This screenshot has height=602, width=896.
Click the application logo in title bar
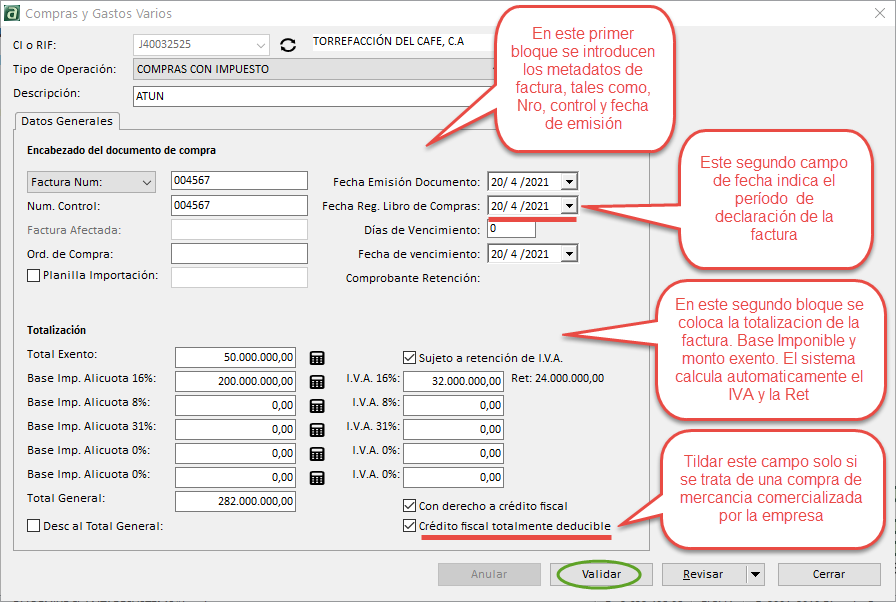coord(11,14)
